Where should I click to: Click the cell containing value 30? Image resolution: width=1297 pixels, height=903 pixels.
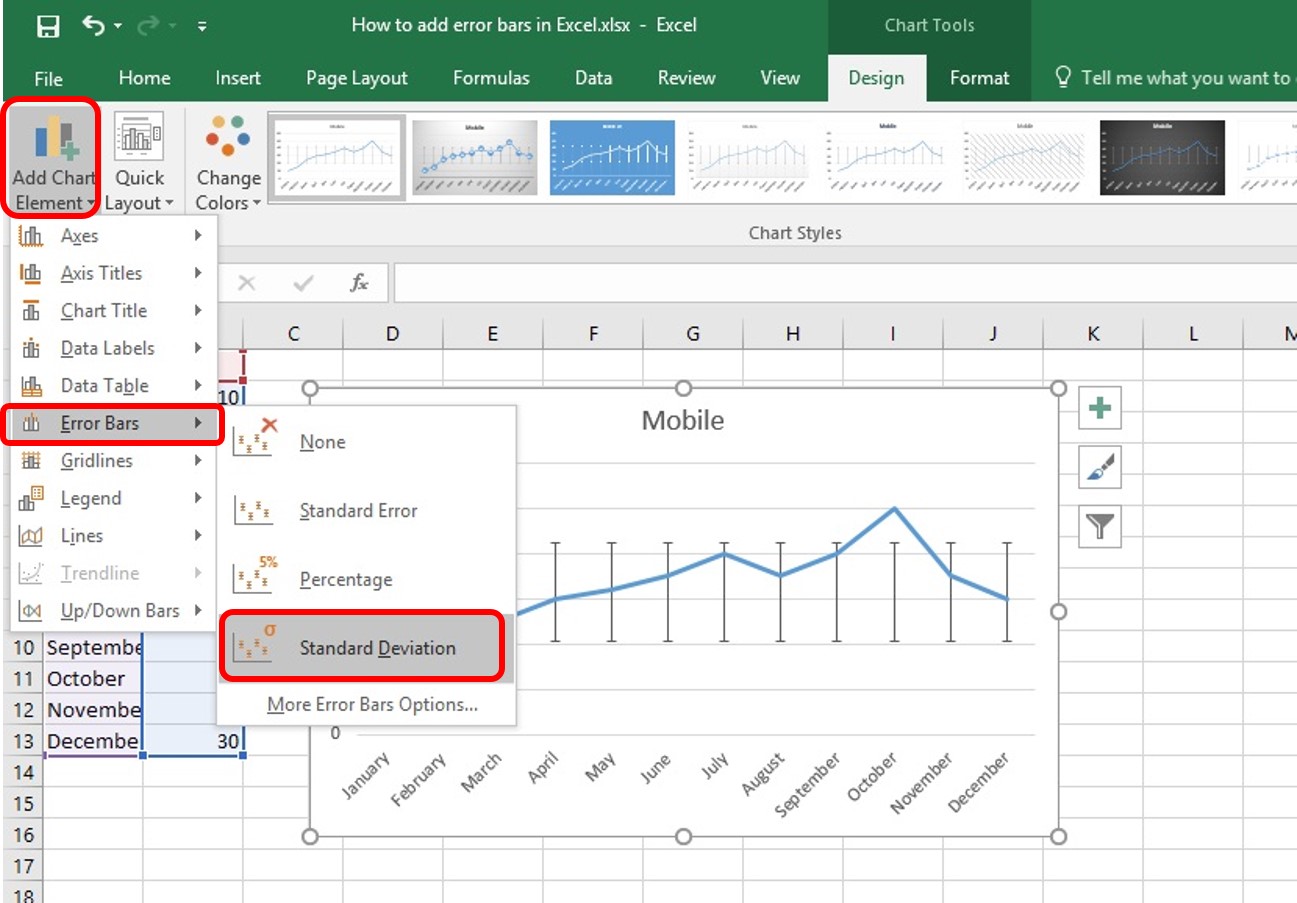[193, 741]
